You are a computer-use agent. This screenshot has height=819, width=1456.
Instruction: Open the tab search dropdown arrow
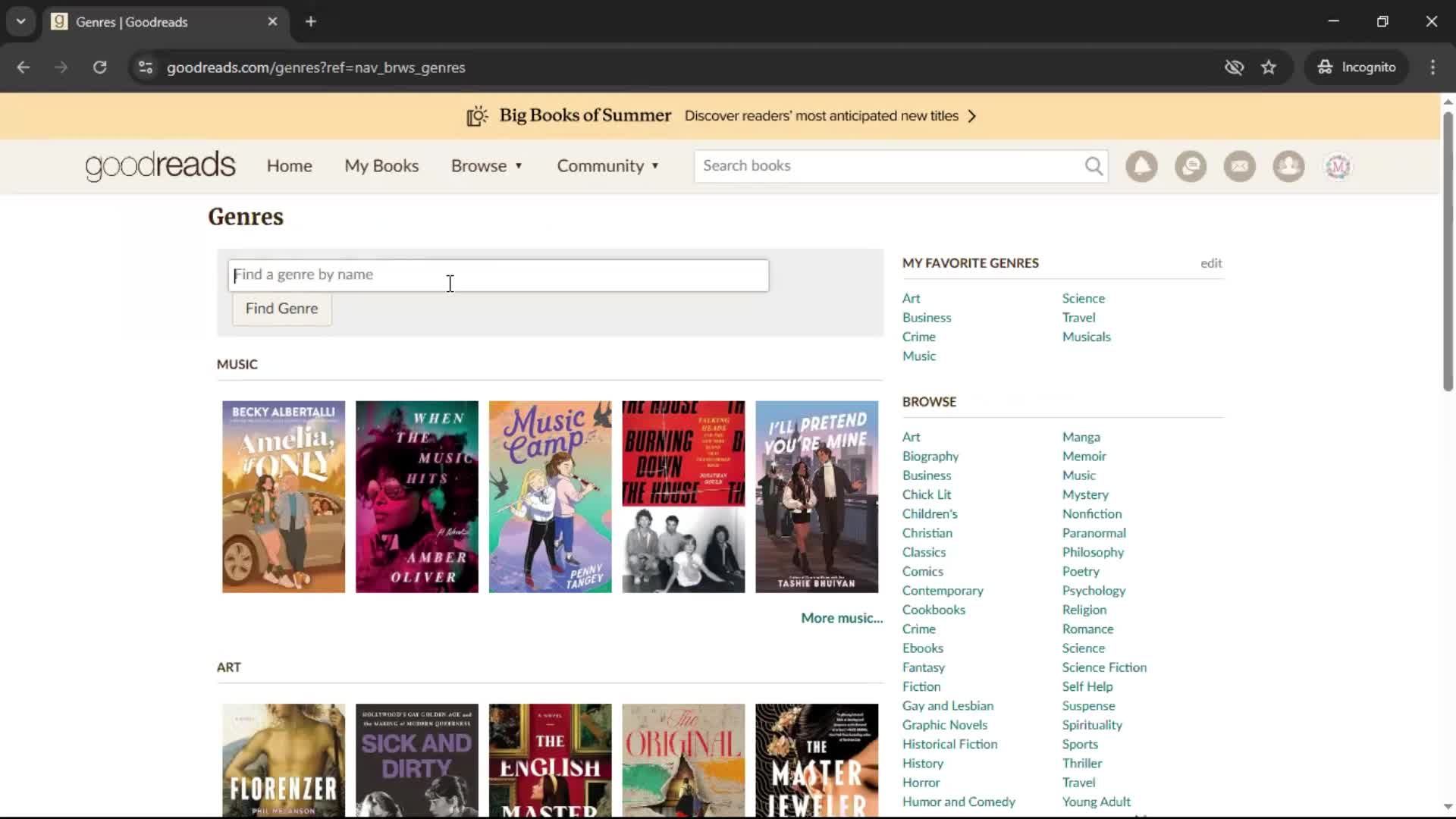coord(21,21)
